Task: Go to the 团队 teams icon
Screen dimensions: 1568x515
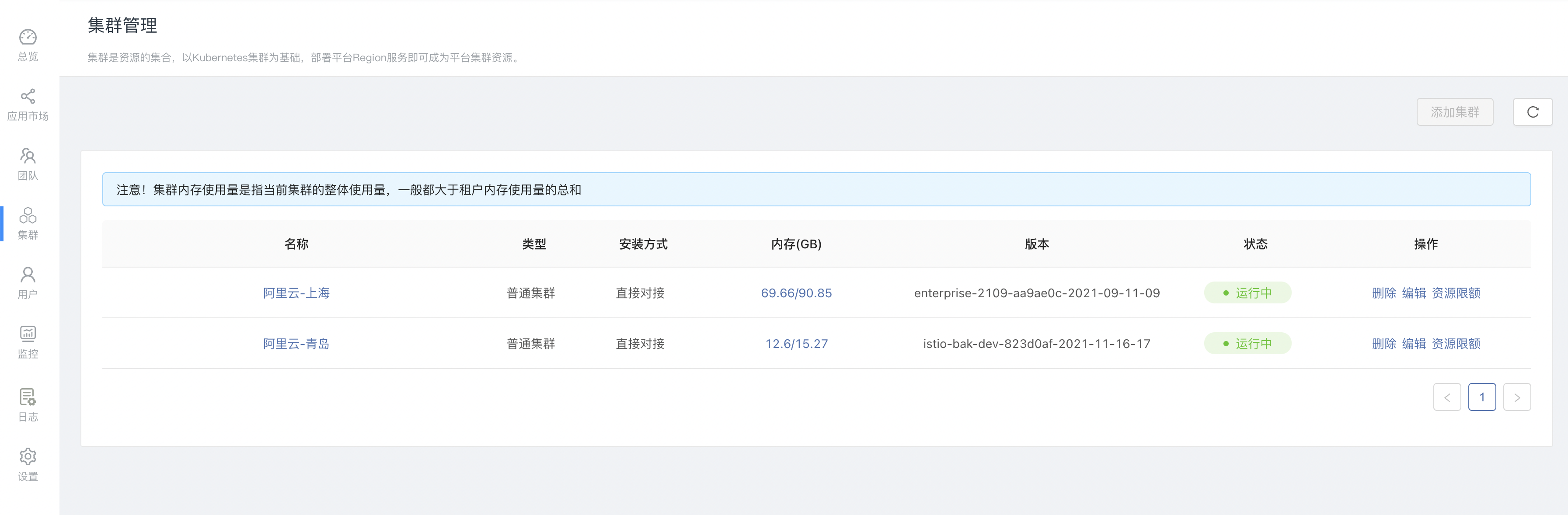Action: point(28,157)
